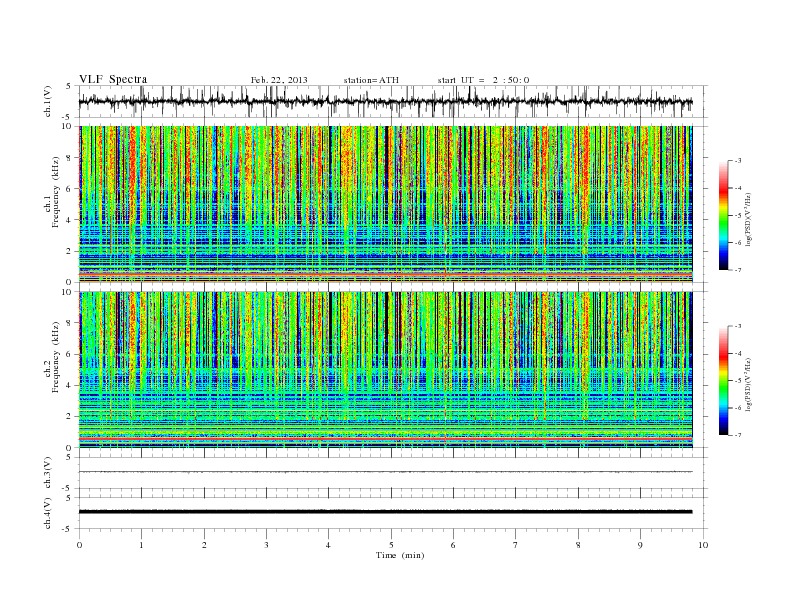
Task: Click the "2" tick on time axis
Action: (x=204, y=545)
